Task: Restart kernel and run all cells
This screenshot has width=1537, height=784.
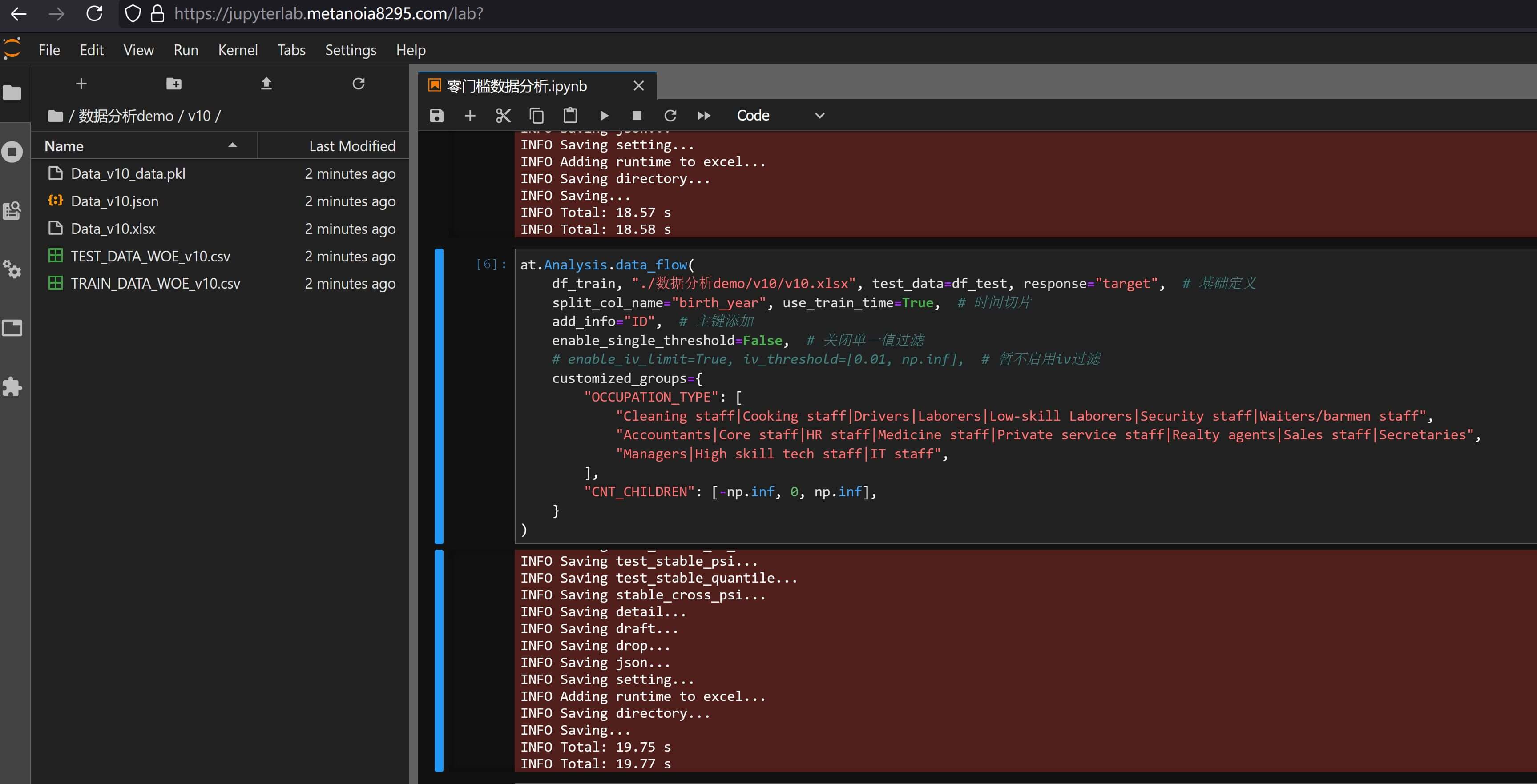Action: 703,115
